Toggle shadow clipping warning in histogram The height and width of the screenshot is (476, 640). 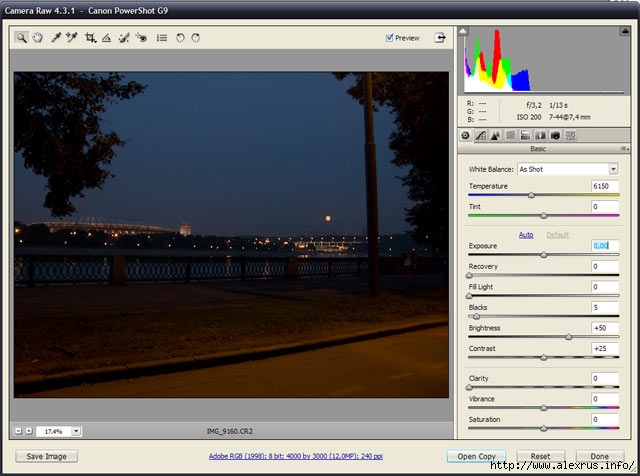(463, 31)
